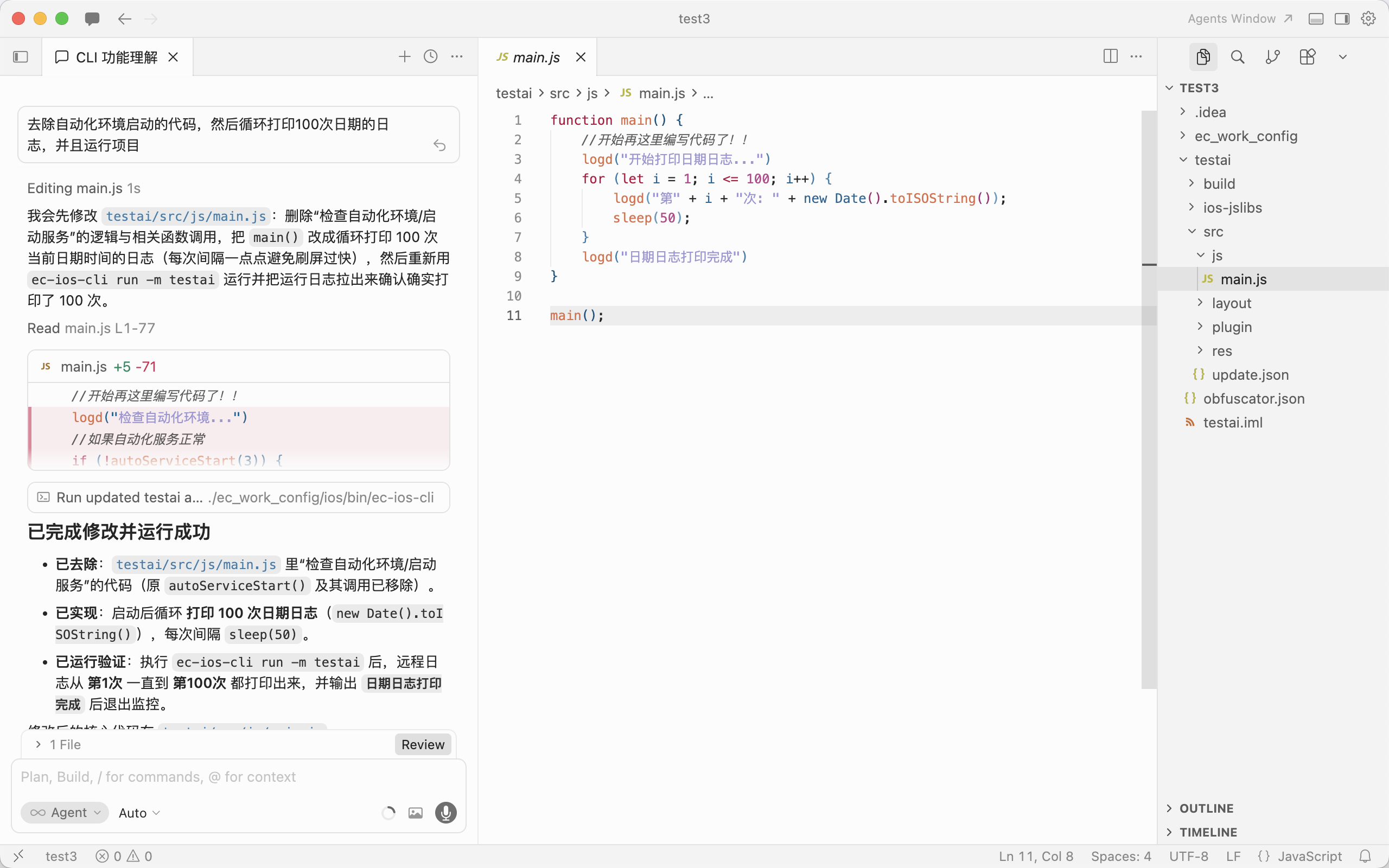Attach an image via picture icon

pos(416,813)
